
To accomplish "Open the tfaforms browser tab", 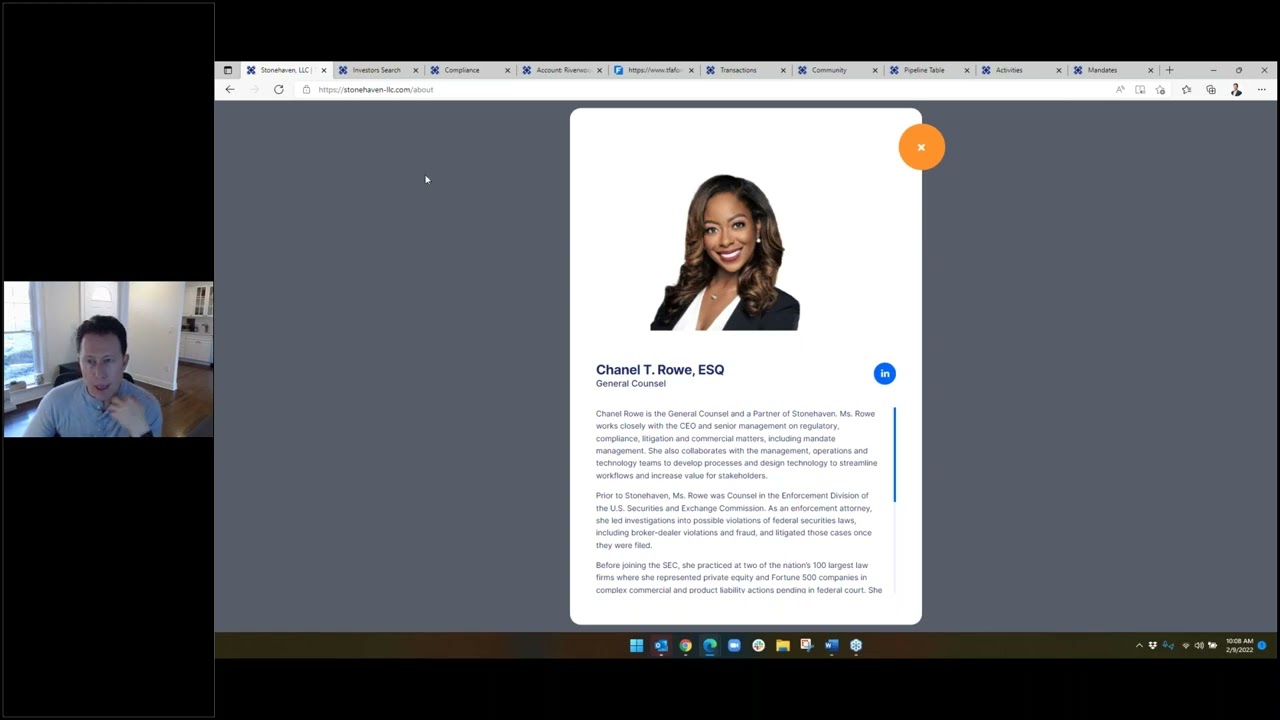I will [x=654, y=70].
